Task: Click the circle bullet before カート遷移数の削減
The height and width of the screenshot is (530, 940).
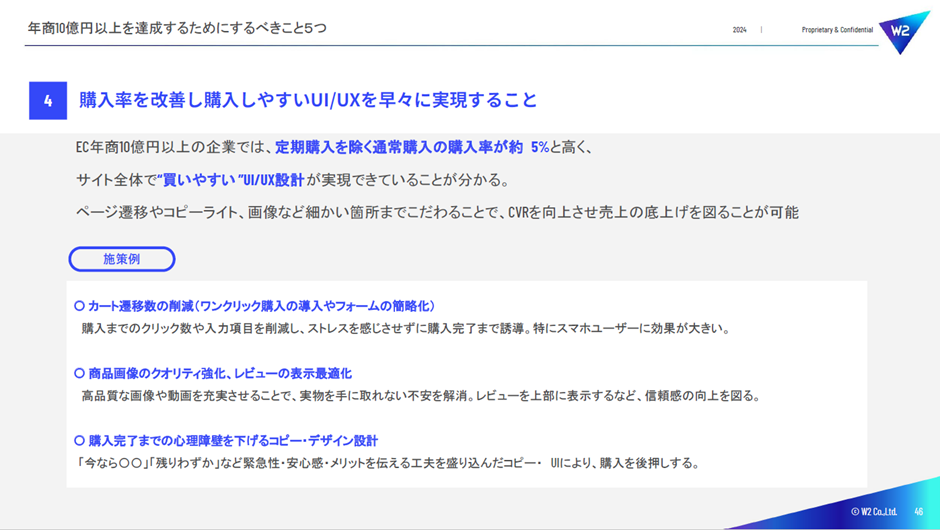Action: [79, 306]
